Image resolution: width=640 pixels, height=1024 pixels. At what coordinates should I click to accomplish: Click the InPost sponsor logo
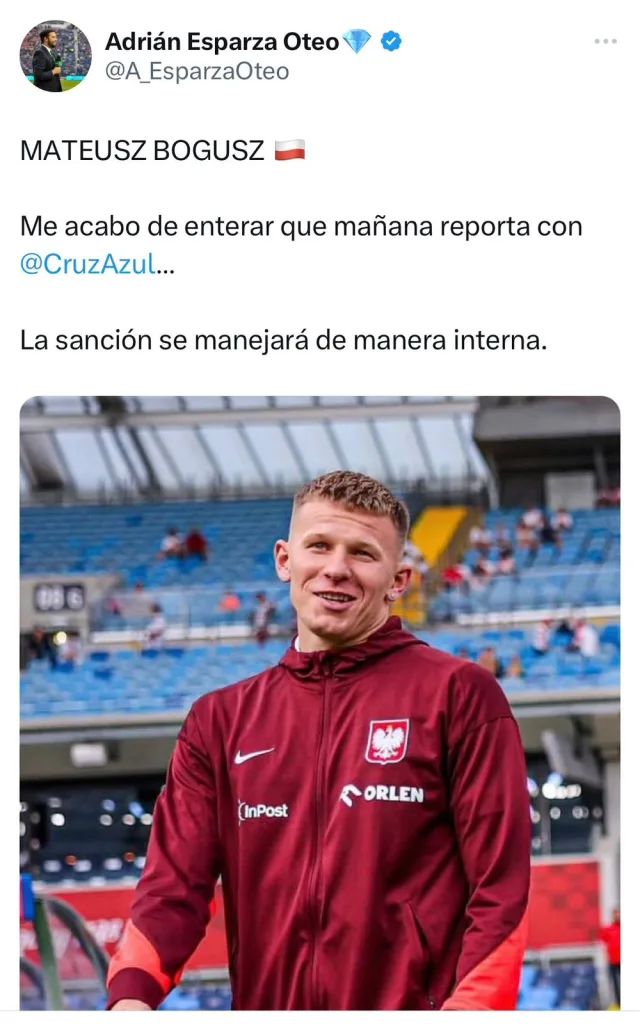tap(263, 812)
